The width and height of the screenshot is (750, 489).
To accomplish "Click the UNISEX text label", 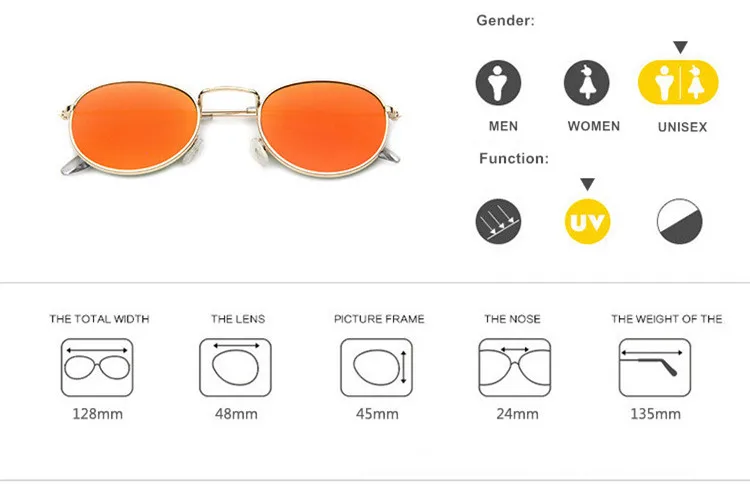I will pyautogui.click(x=682, y=127).
